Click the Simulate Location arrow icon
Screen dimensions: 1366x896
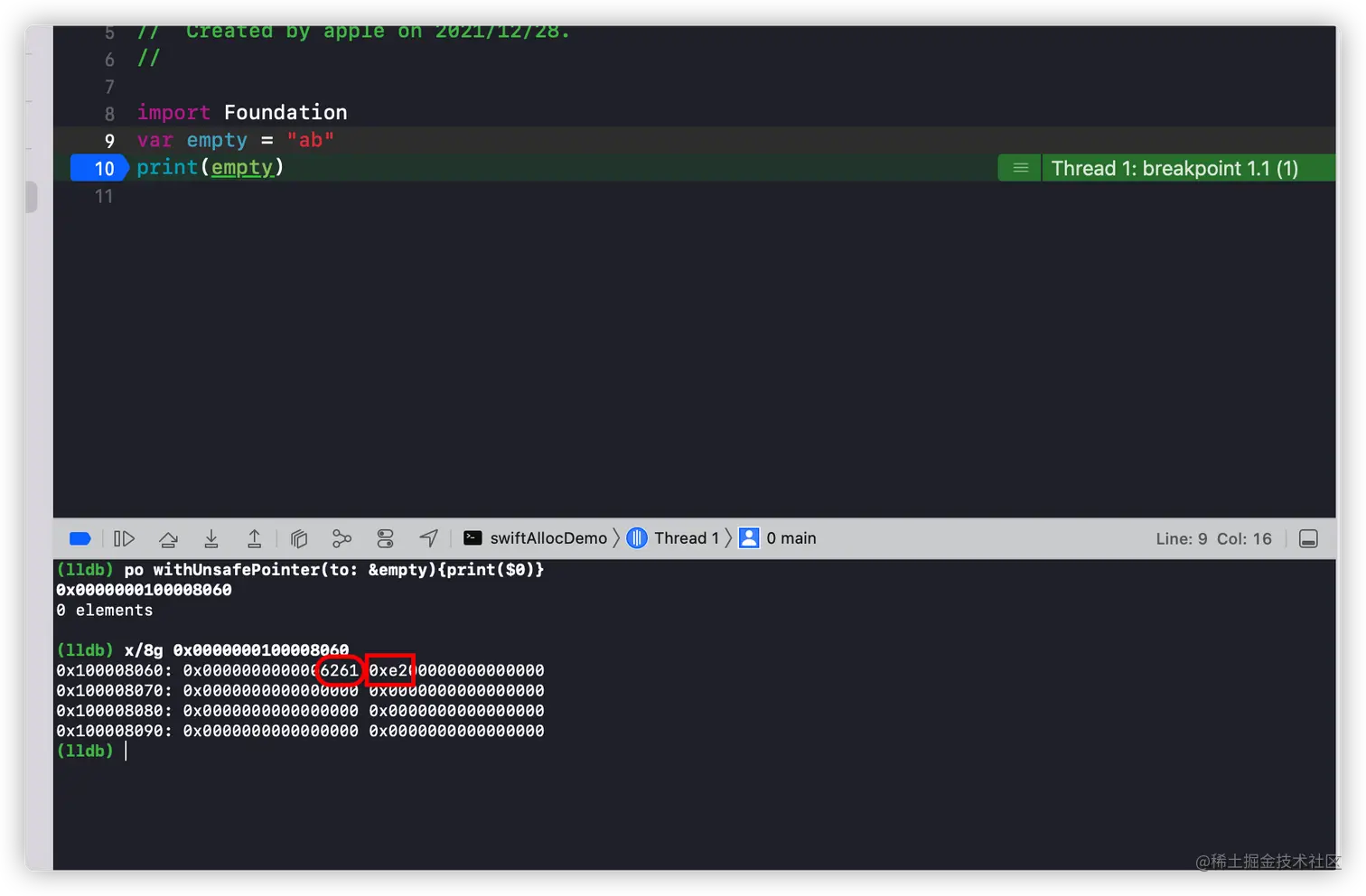tap(428, 538)
